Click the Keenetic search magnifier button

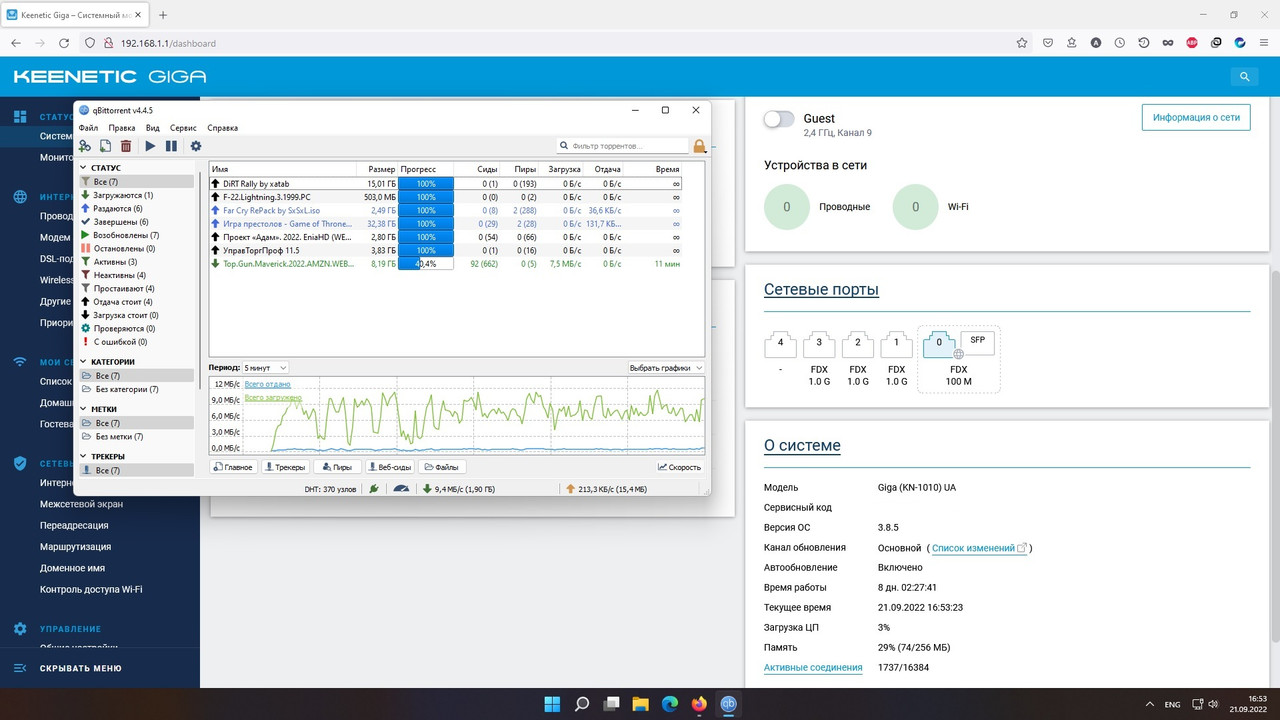(1244, 76)
